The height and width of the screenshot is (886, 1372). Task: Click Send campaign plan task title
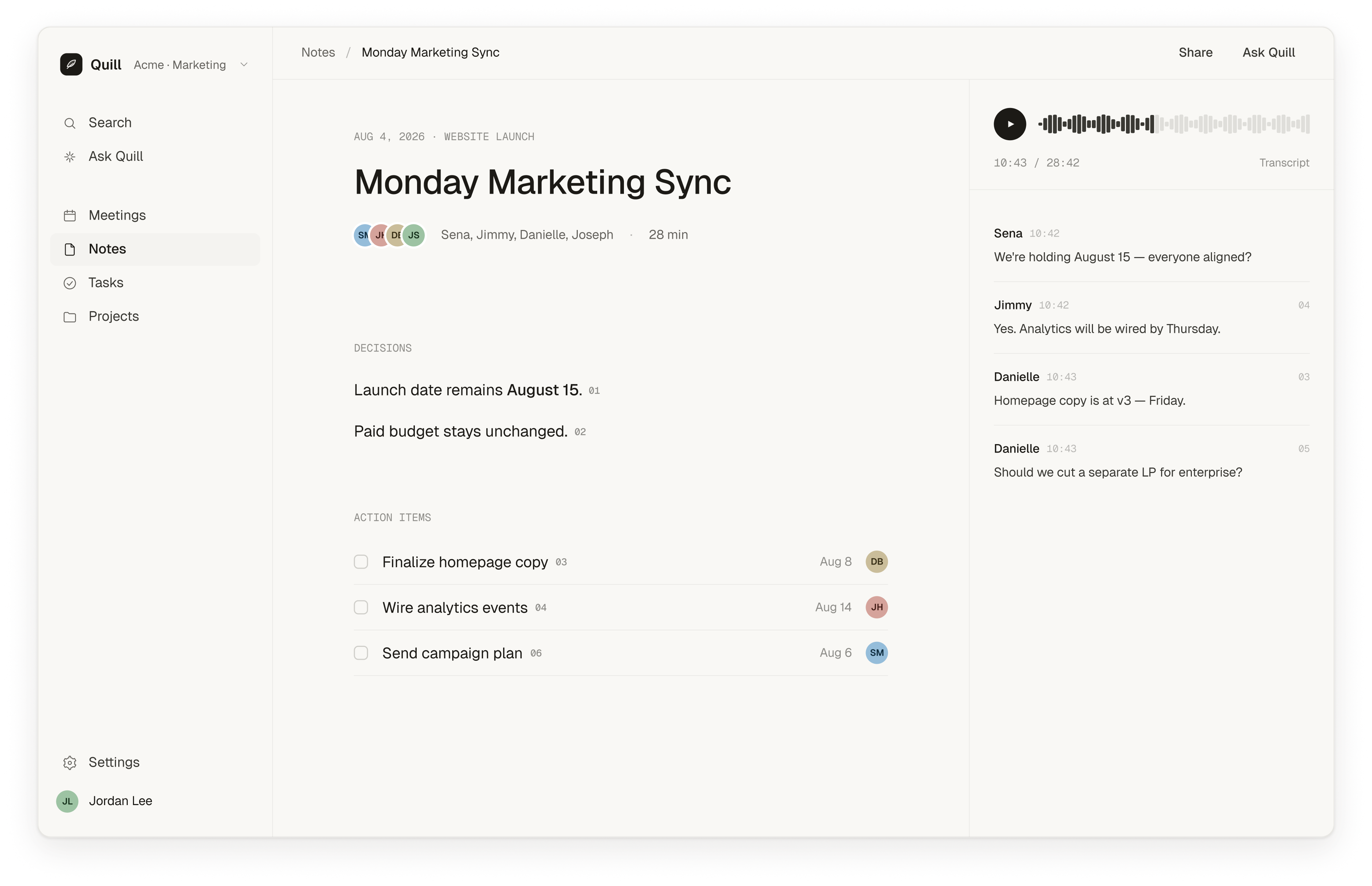click(x=452, y=654)
